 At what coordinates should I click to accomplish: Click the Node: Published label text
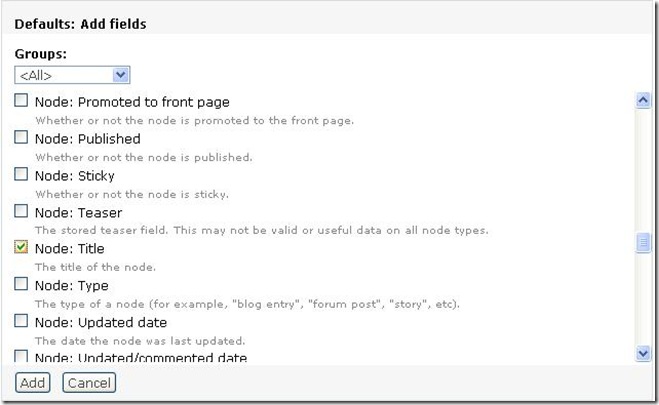click(x=87, y=139)
